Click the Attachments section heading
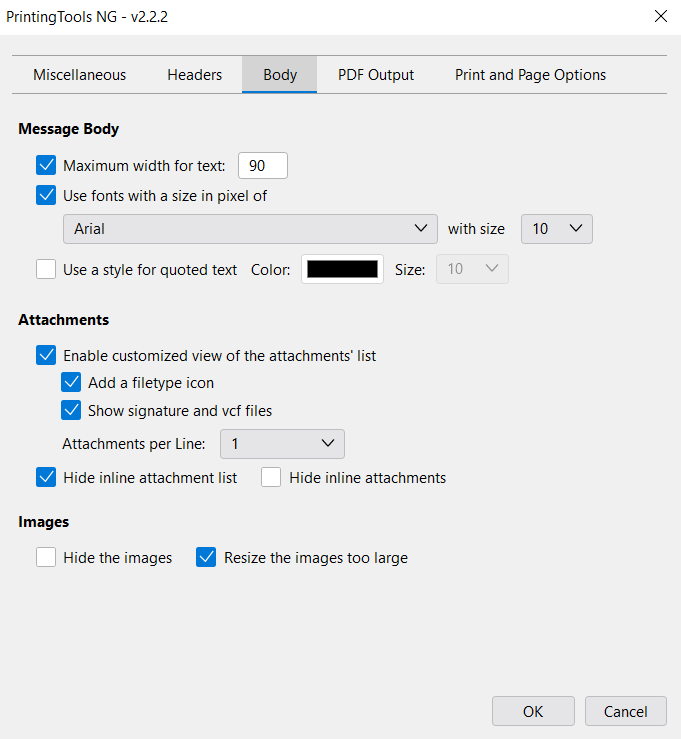This screenshot has width=681, height=739. click(x=64, y=320)
